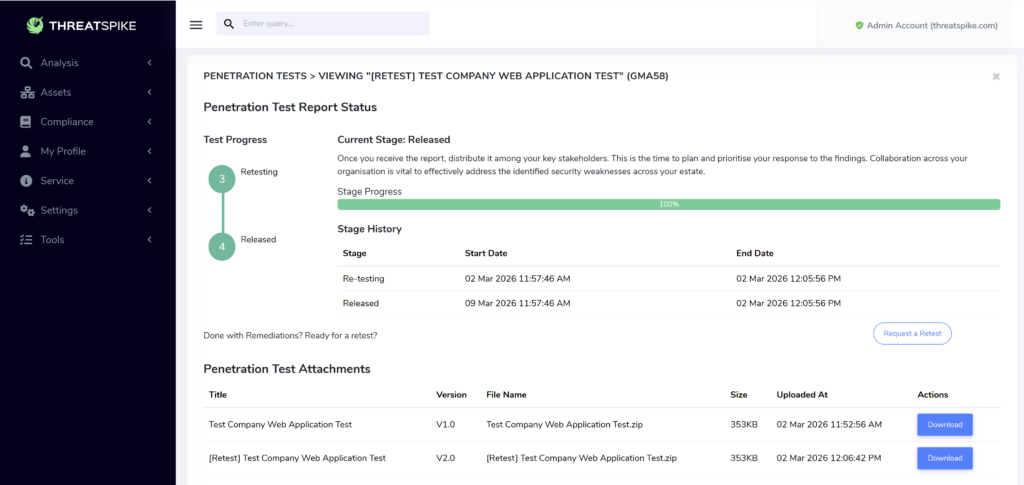Screen dimensions: 1024x485
Task: Toggle the hamburger menu icon
Action: tap(196, 24)
